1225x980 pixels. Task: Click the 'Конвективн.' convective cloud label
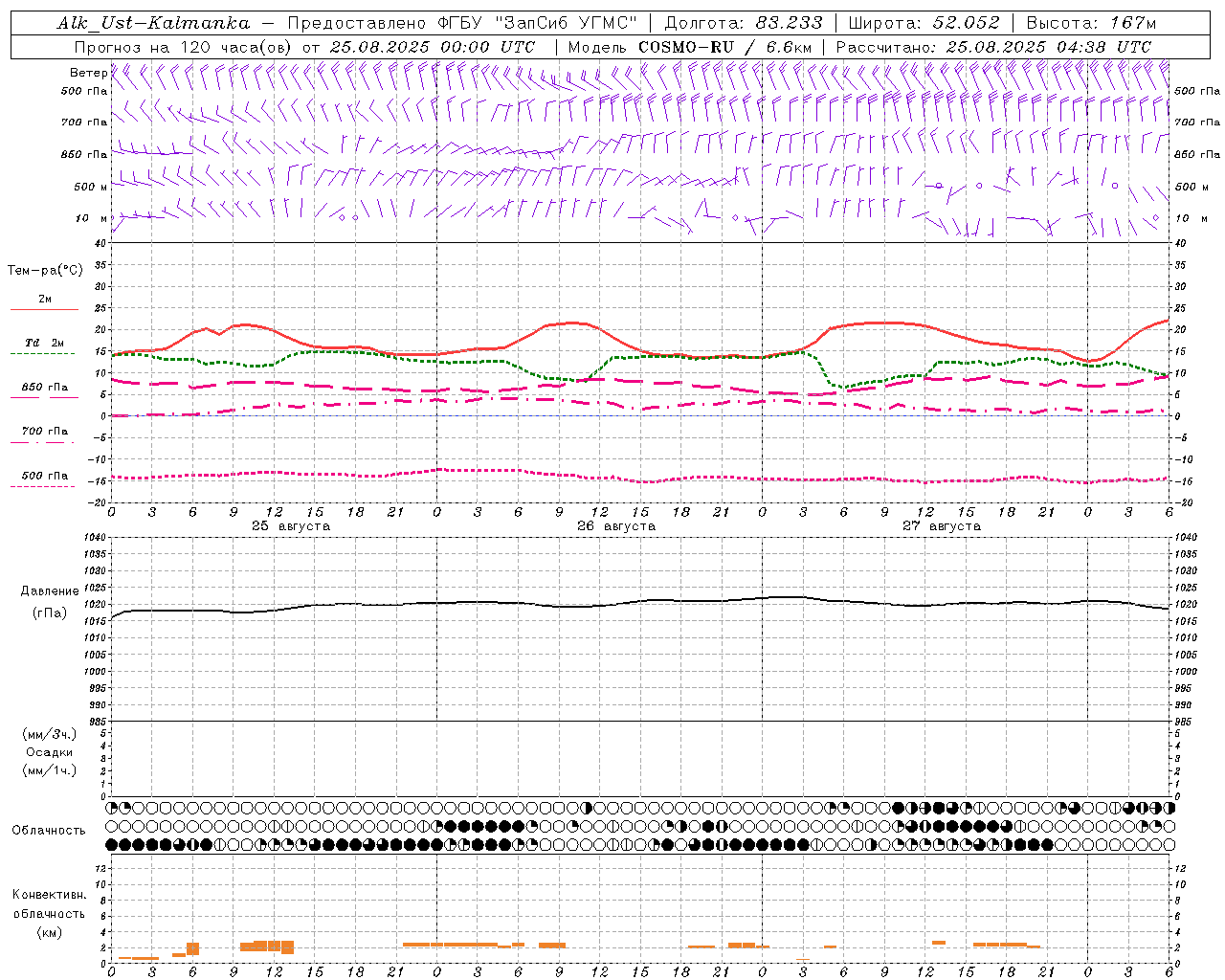point(50,895)
